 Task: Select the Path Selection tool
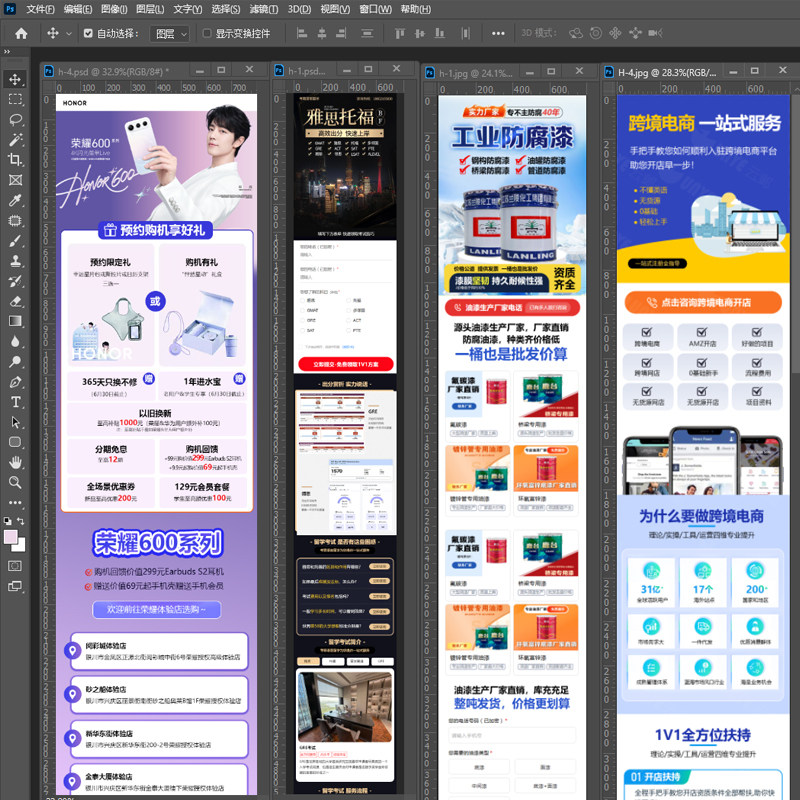click(15, 422)
